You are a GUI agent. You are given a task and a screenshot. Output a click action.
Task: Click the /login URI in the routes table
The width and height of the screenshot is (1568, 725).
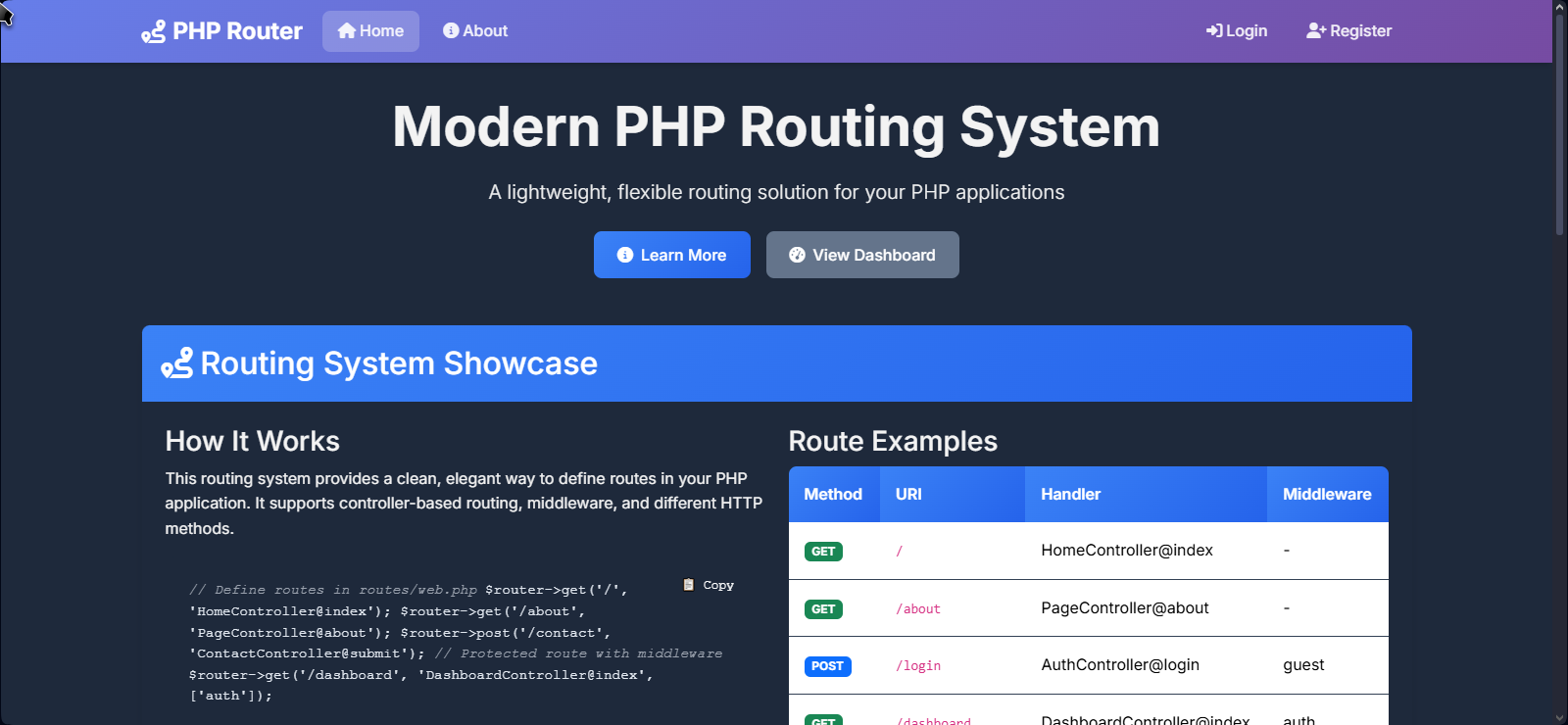918,666
